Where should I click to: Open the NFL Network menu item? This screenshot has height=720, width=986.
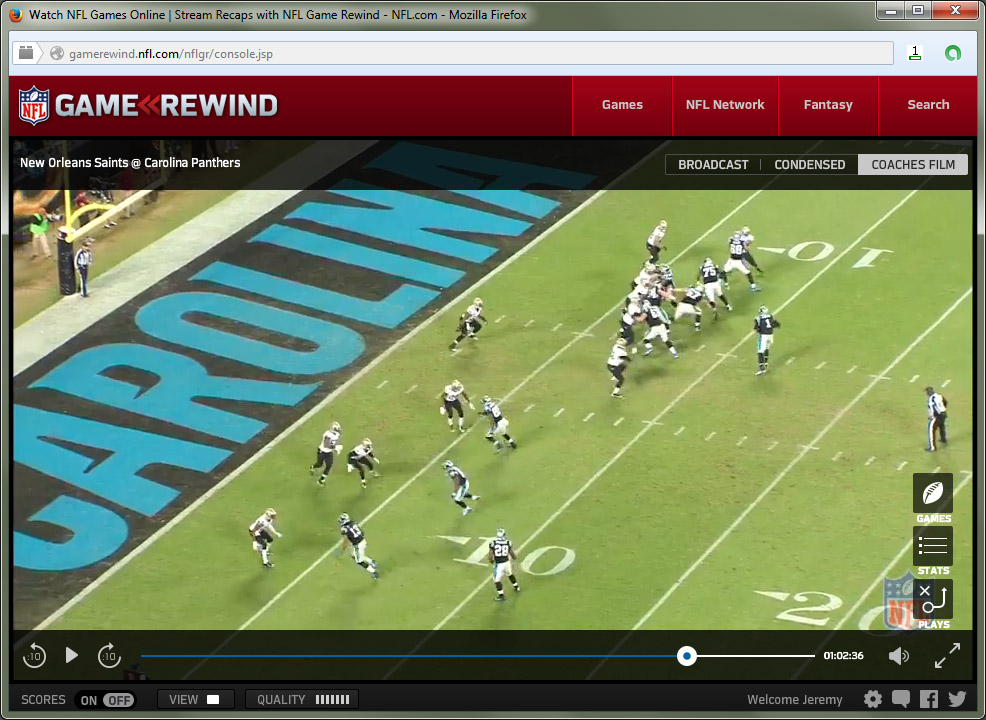[x=725, y=105]
